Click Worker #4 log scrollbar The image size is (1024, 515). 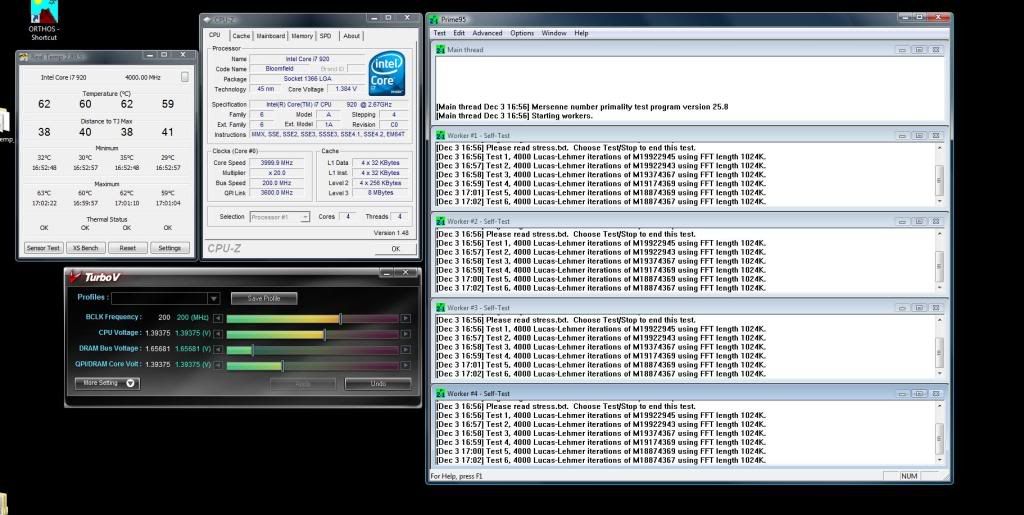click(x=939, y=433)
